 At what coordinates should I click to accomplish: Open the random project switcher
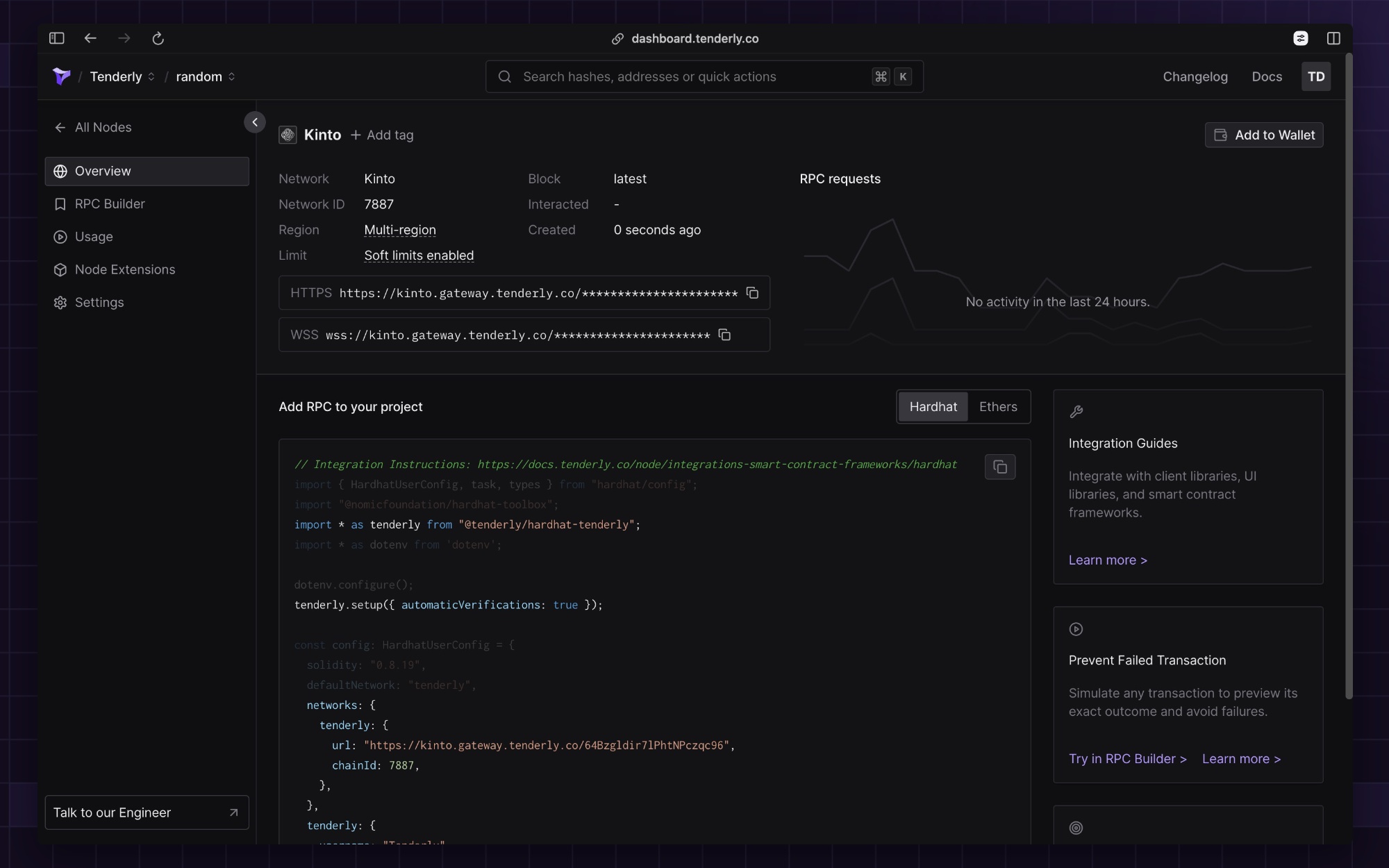pyautogui.click(x=206, y=76)
